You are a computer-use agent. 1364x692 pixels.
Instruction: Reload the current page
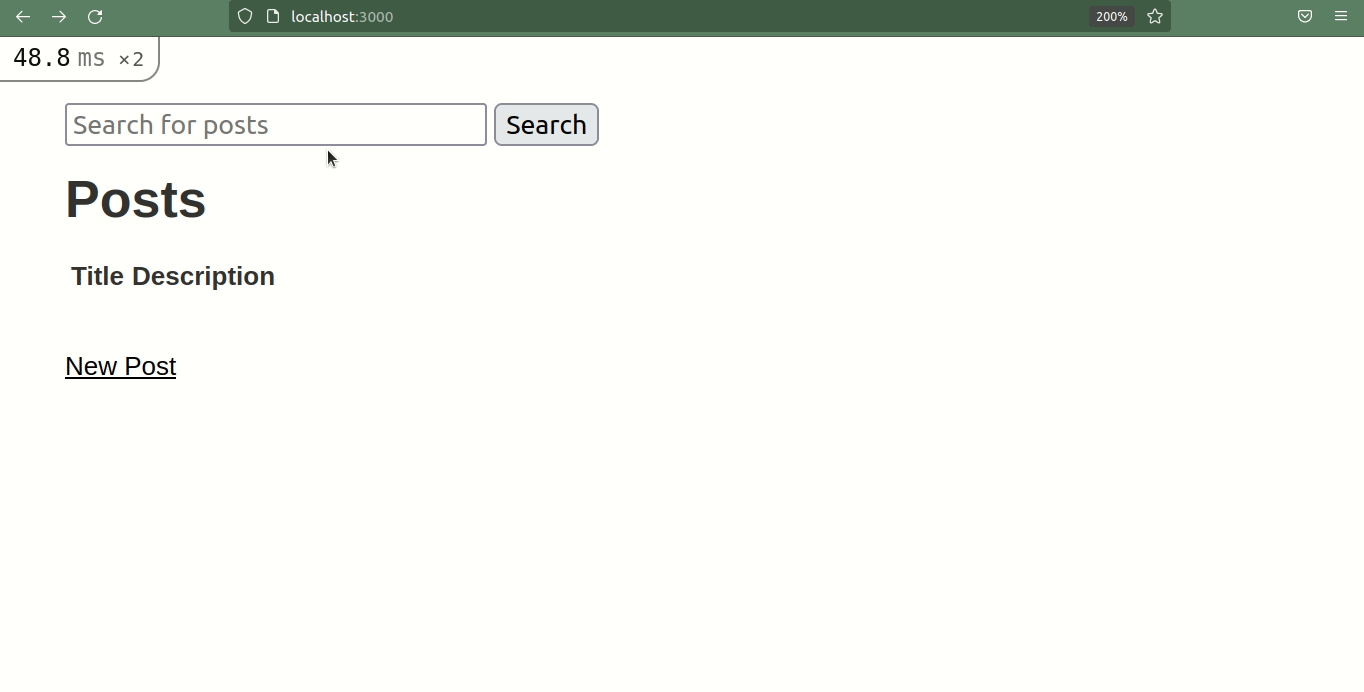pyautogui.click(x=95, y=16)
